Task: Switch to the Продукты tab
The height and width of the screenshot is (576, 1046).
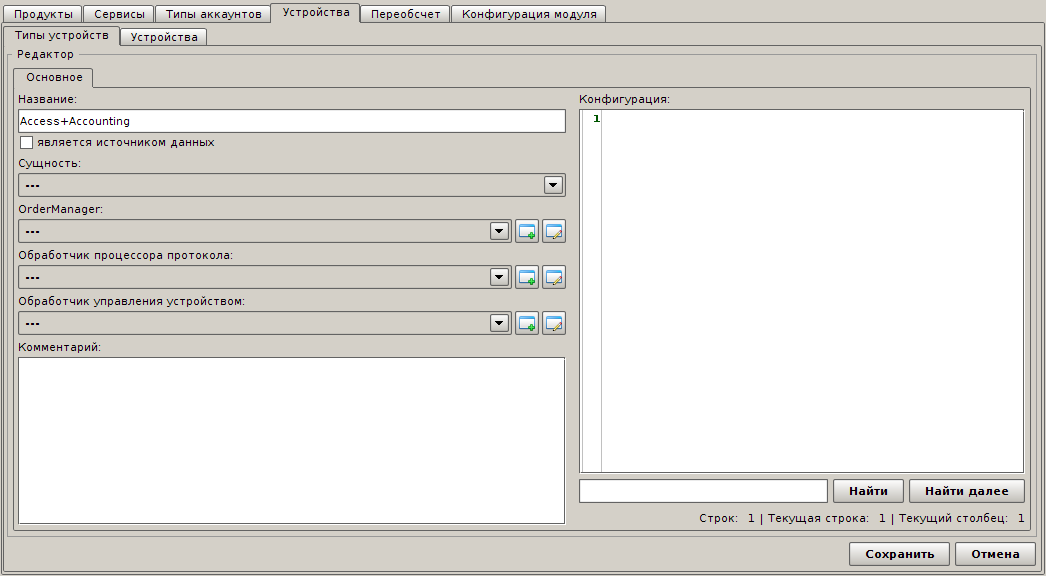Action: pos(43,14)
